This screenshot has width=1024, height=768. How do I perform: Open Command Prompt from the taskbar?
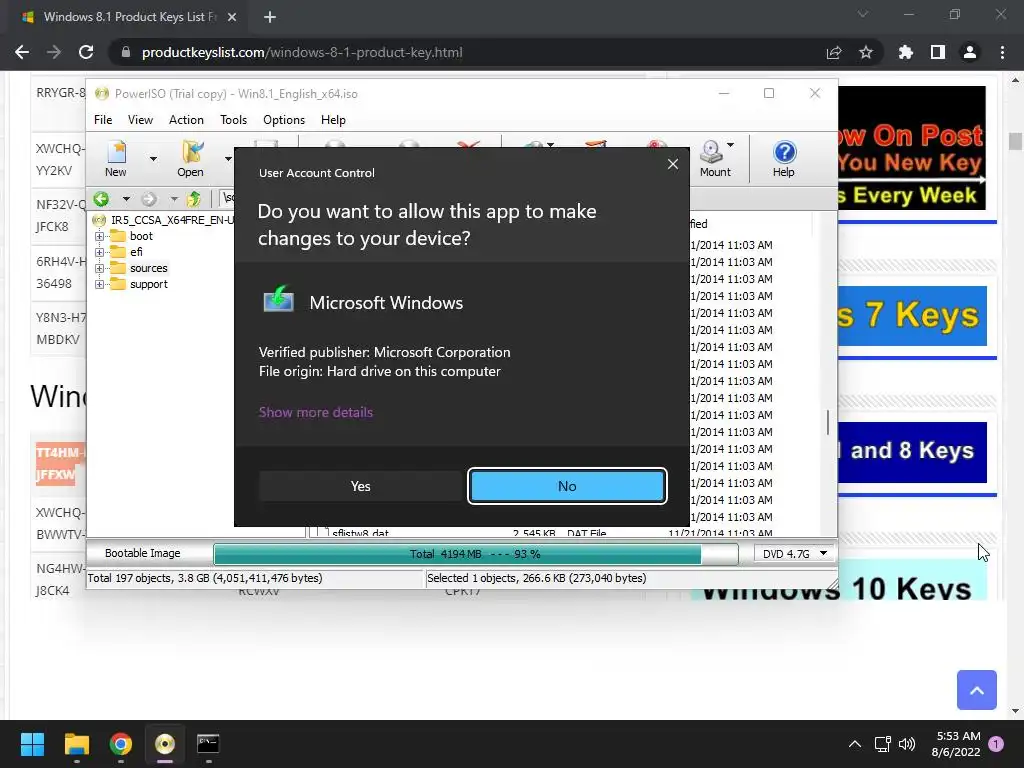(x=208, y=744)
